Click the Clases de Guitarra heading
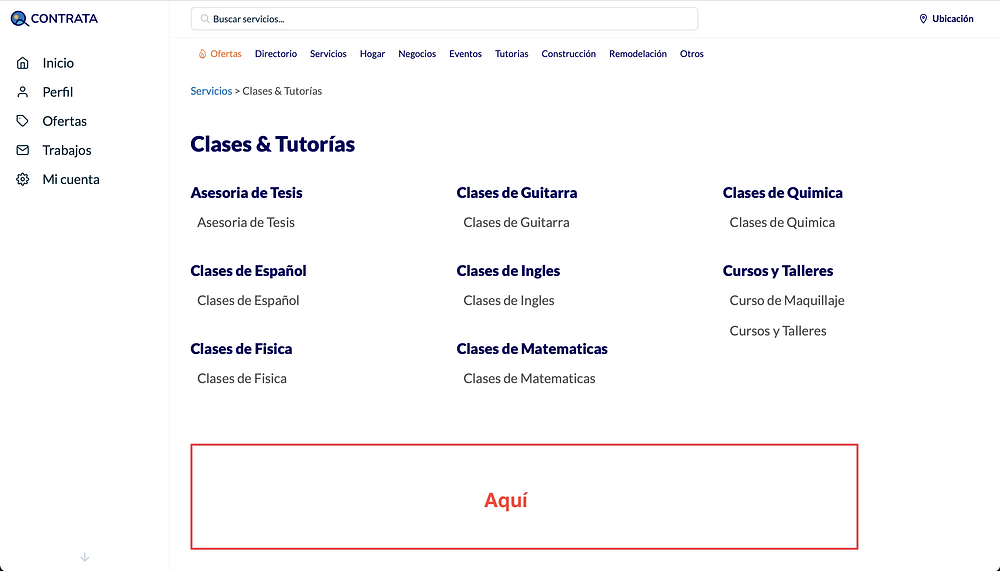The height and width of the screenshot is (571, 1000). click(x=516, y=193)
